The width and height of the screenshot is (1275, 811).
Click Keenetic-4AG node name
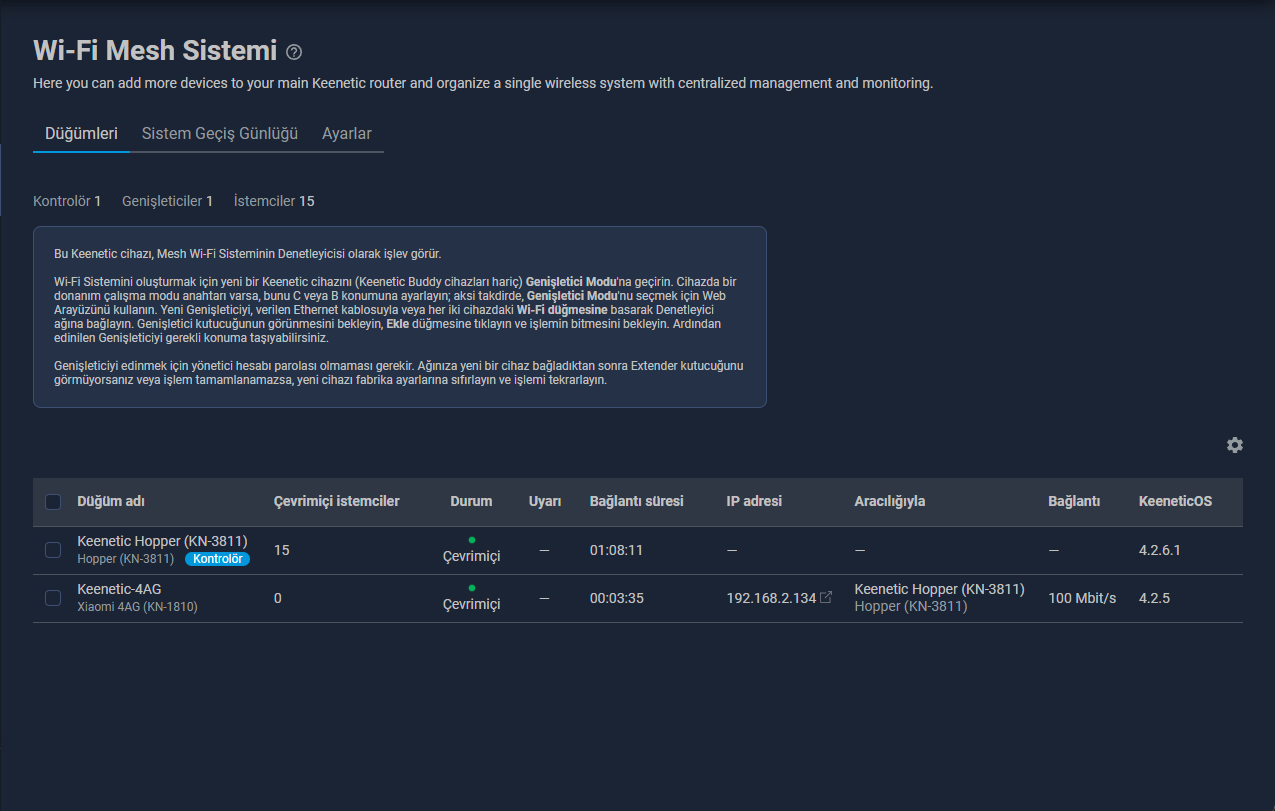click(x=119, y=589)
